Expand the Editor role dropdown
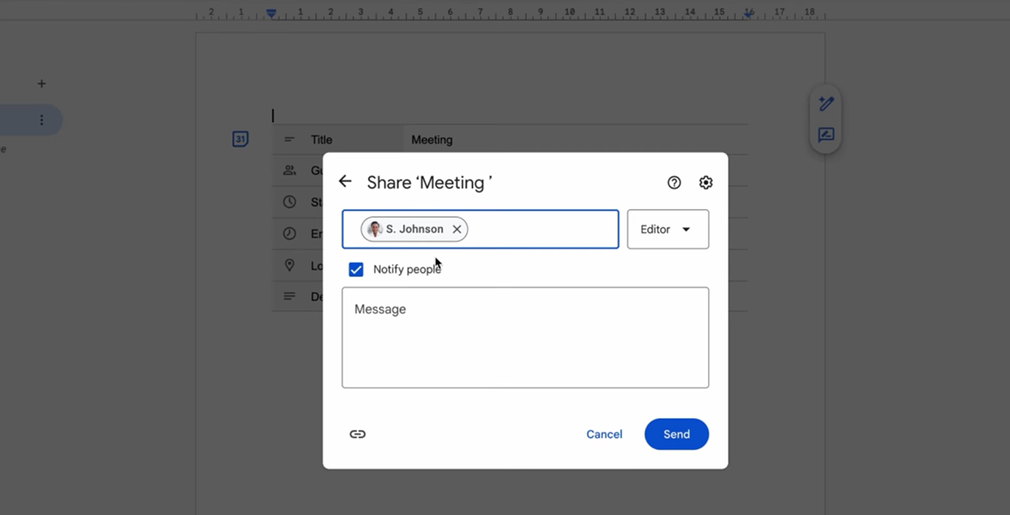This screenshot has height=515, width=1010. pyautogui.click(x=667, y=230)
